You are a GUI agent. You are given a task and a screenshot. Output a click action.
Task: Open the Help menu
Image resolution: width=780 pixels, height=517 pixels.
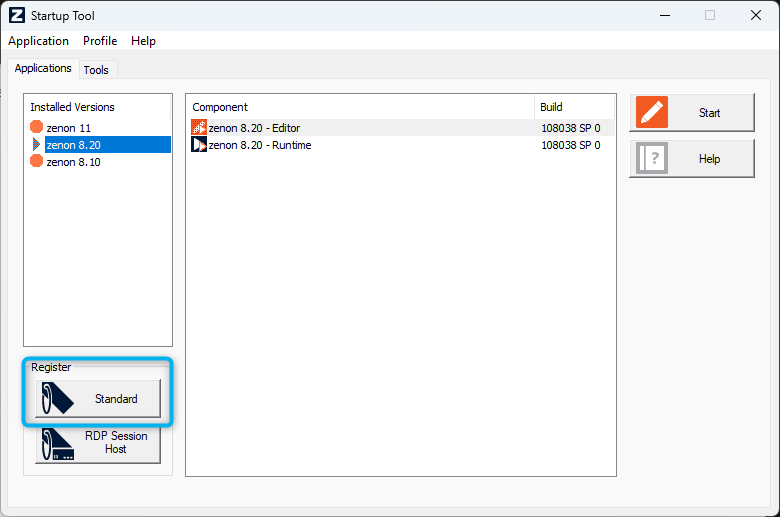tap(143, 41)
